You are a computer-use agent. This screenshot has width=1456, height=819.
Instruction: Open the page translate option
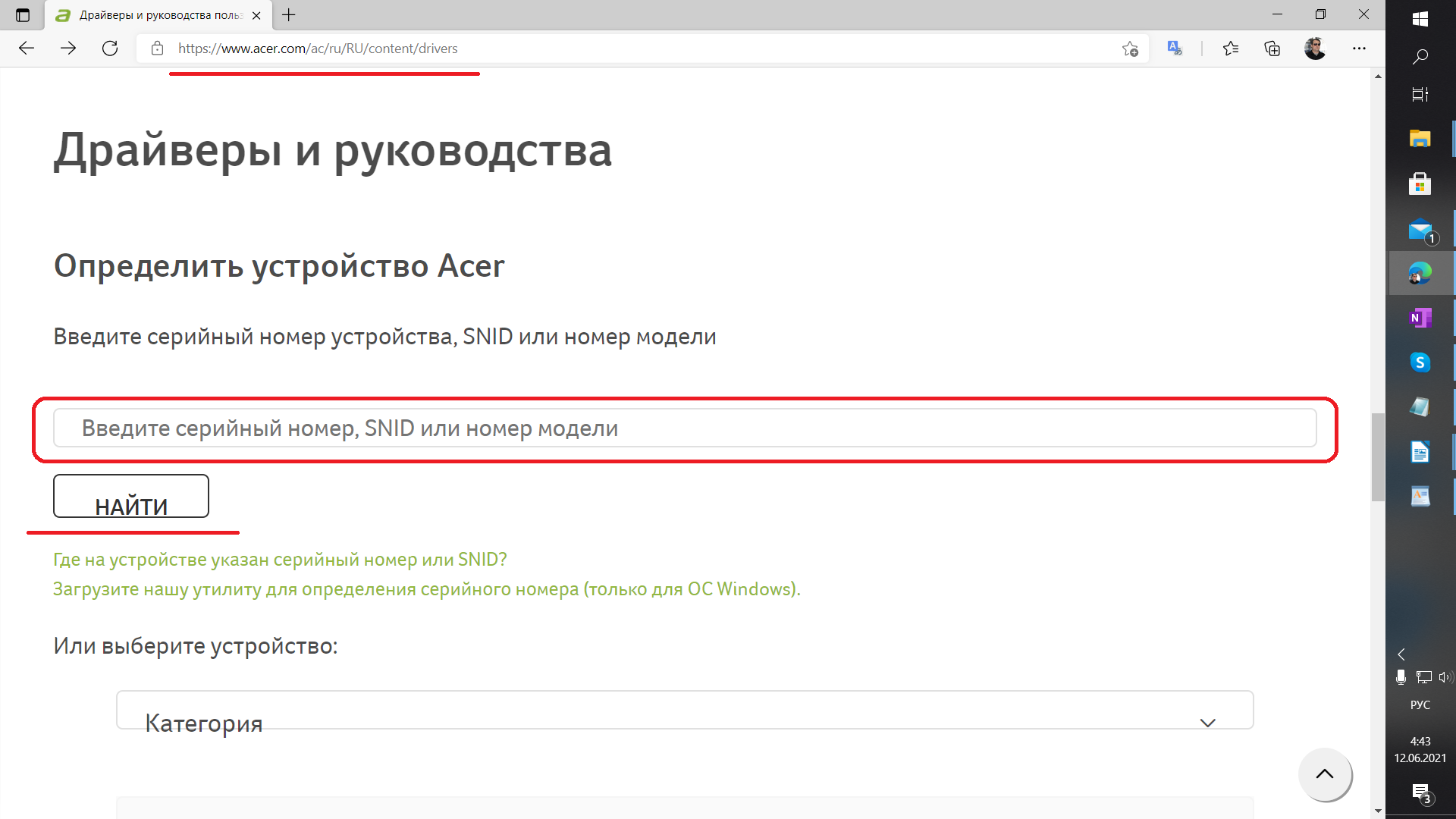[1175, 49]
